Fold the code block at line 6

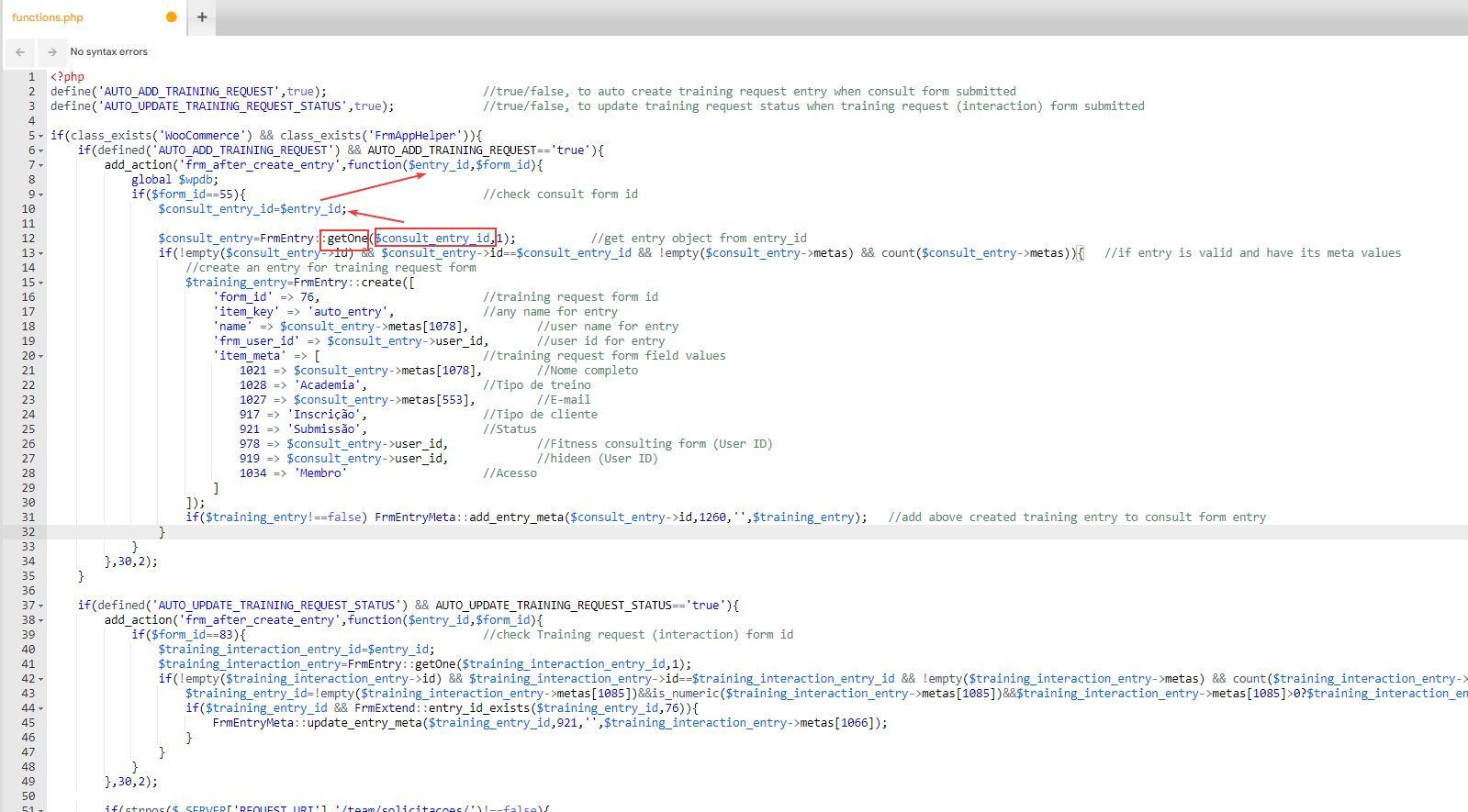point(42,150)
